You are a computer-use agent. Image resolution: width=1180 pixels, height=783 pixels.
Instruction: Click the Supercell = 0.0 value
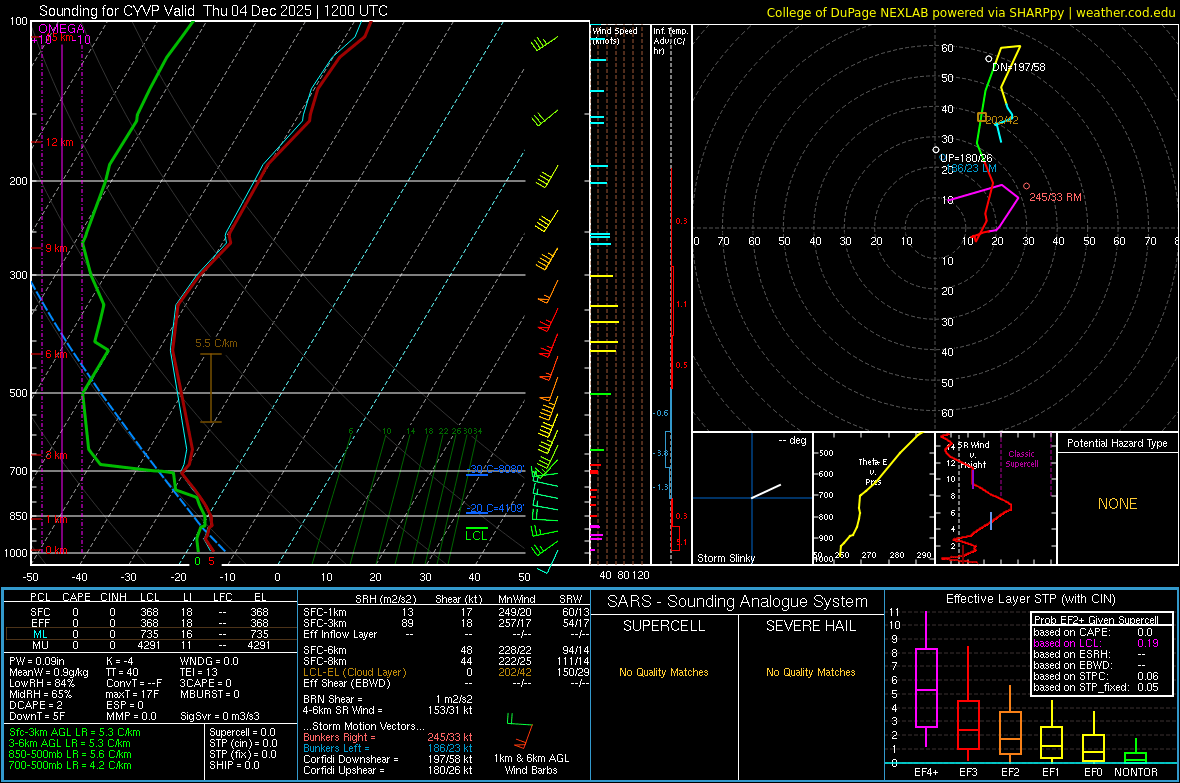pyautogui.click(x=242, y=732)
